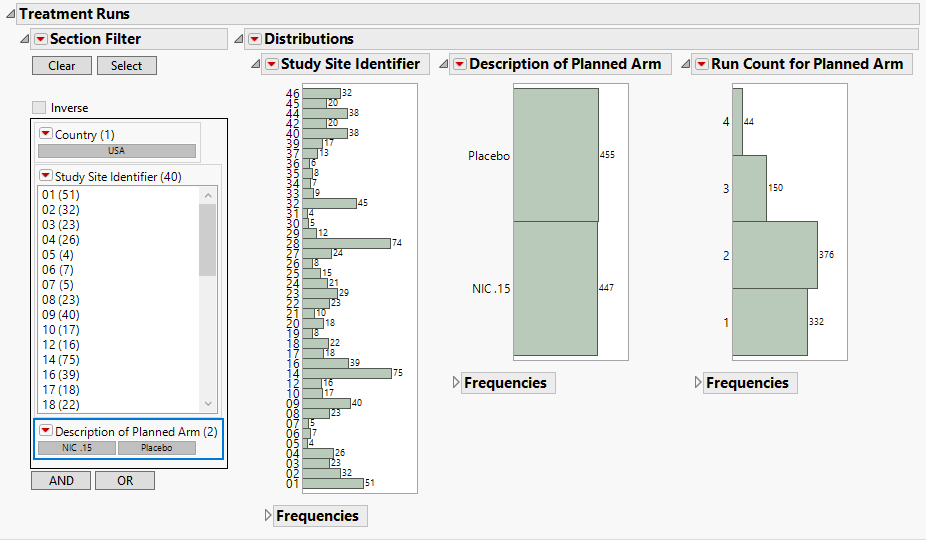Screen dimensions: 926x540
Task: Select site 09 (40) in the list
Action: 61,314
